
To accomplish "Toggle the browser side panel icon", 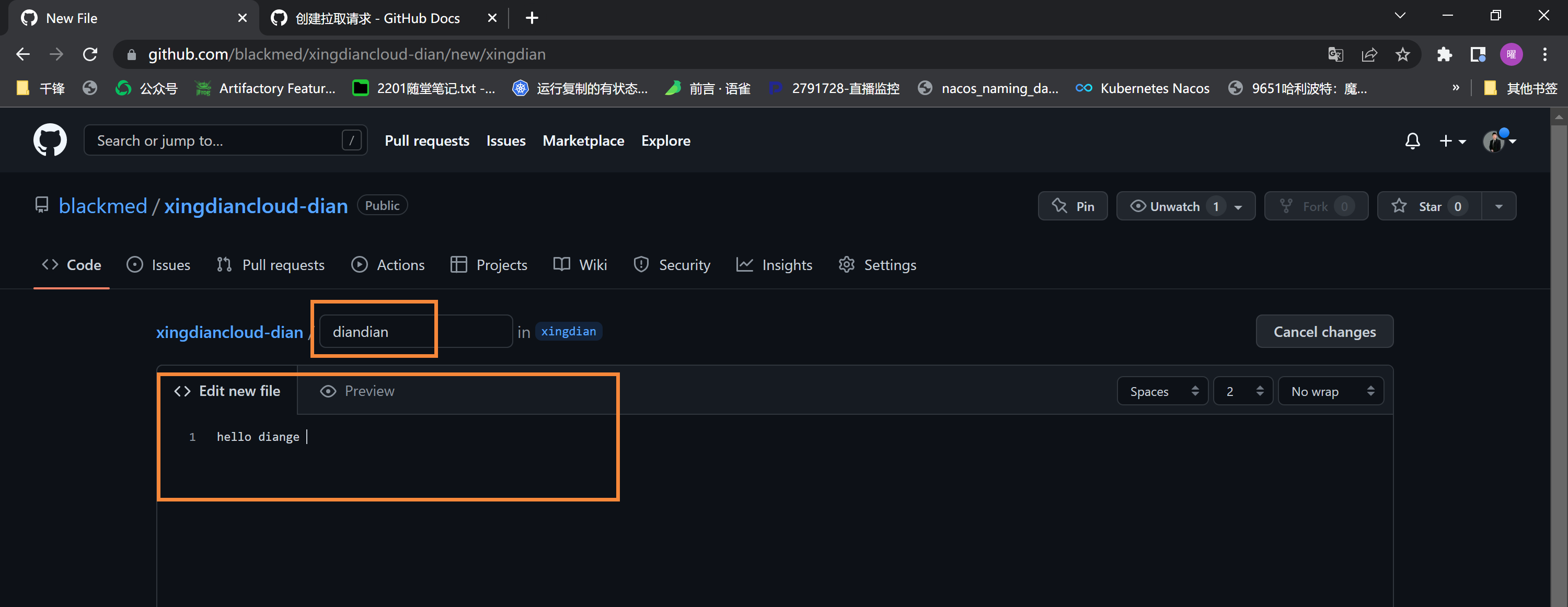I will click(x=1478, y=54).
